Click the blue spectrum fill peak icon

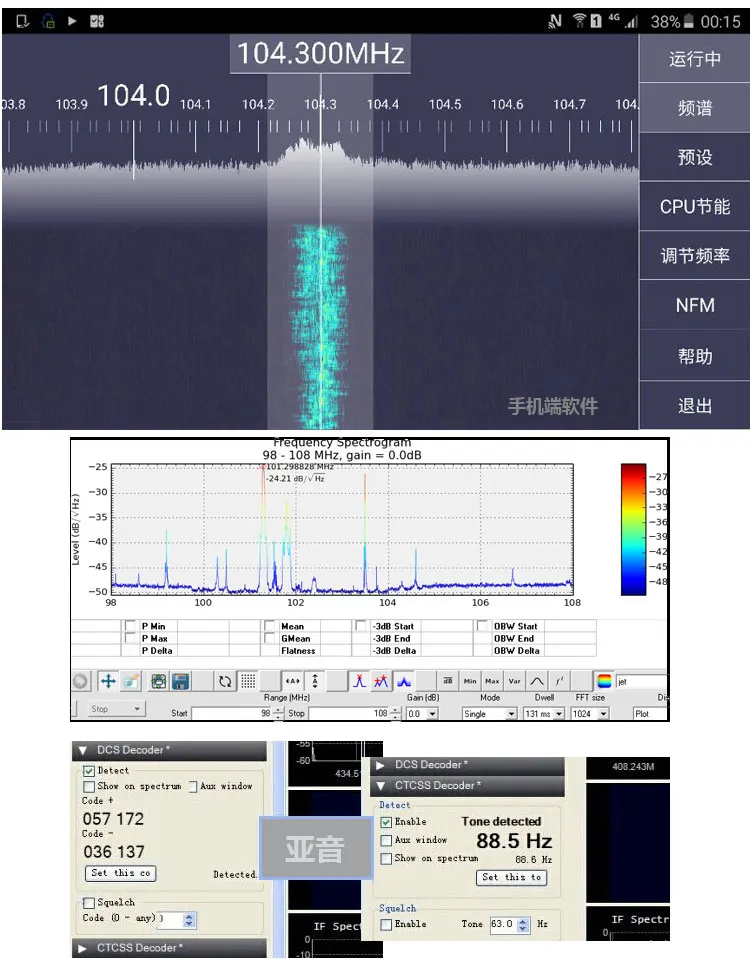point(404,681)
